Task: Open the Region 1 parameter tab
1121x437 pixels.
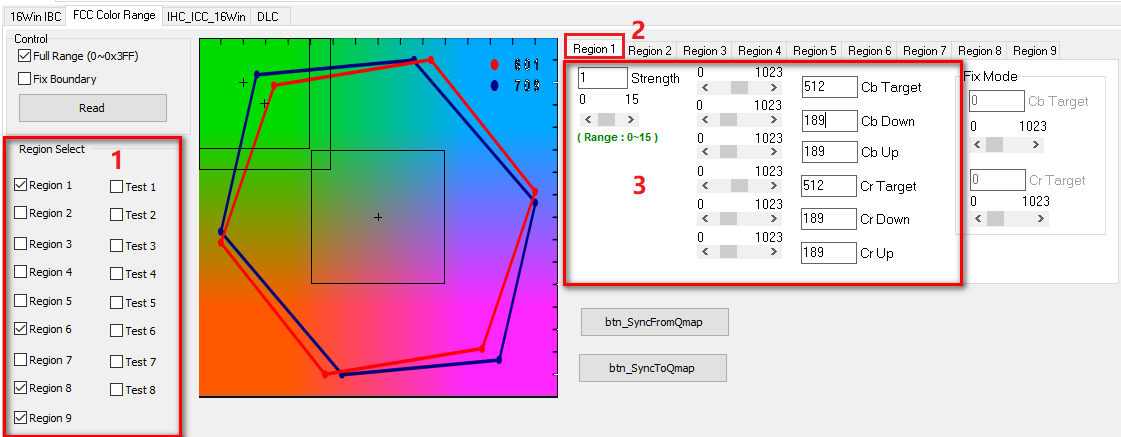Action: pyautogui.click(x=594, y=49)
